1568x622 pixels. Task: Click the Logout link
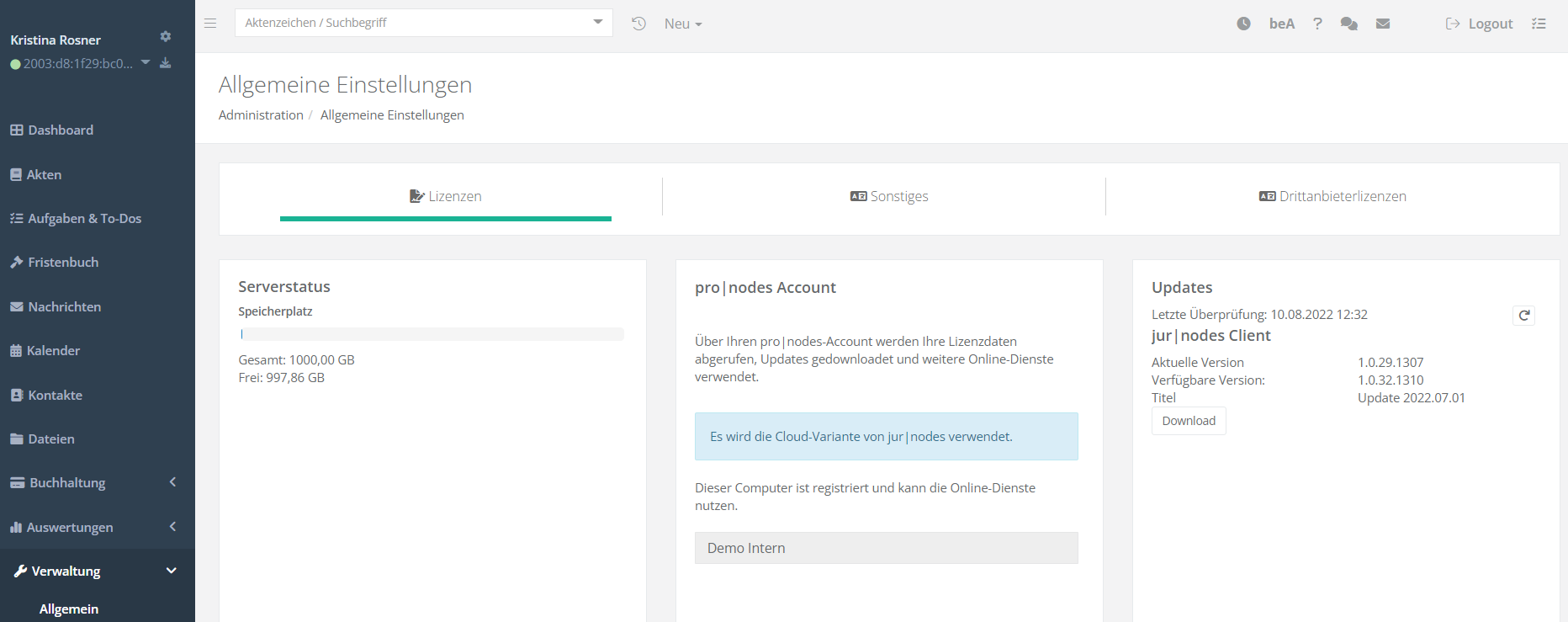coord(1479,24)
